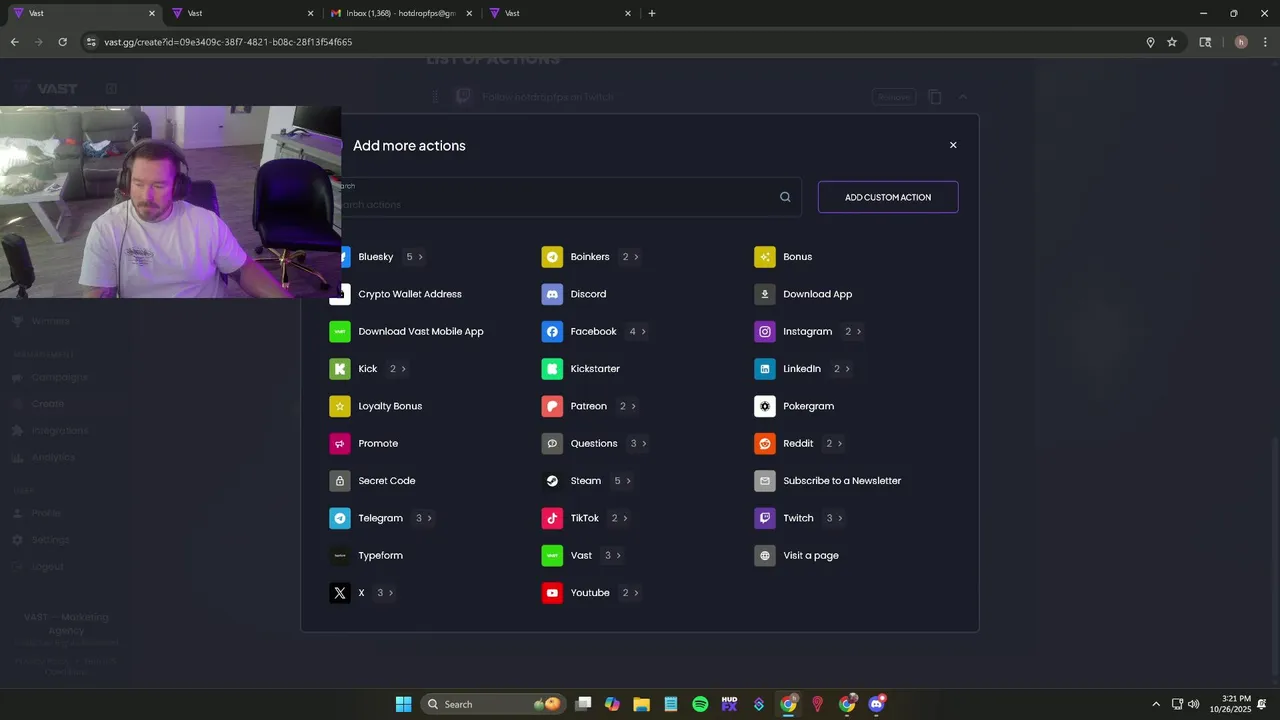Screen dimensions: 1280x720
Task: Click ADD CUSTOM ACTION button
Action: pyautogui.click(x=888, y=197)
